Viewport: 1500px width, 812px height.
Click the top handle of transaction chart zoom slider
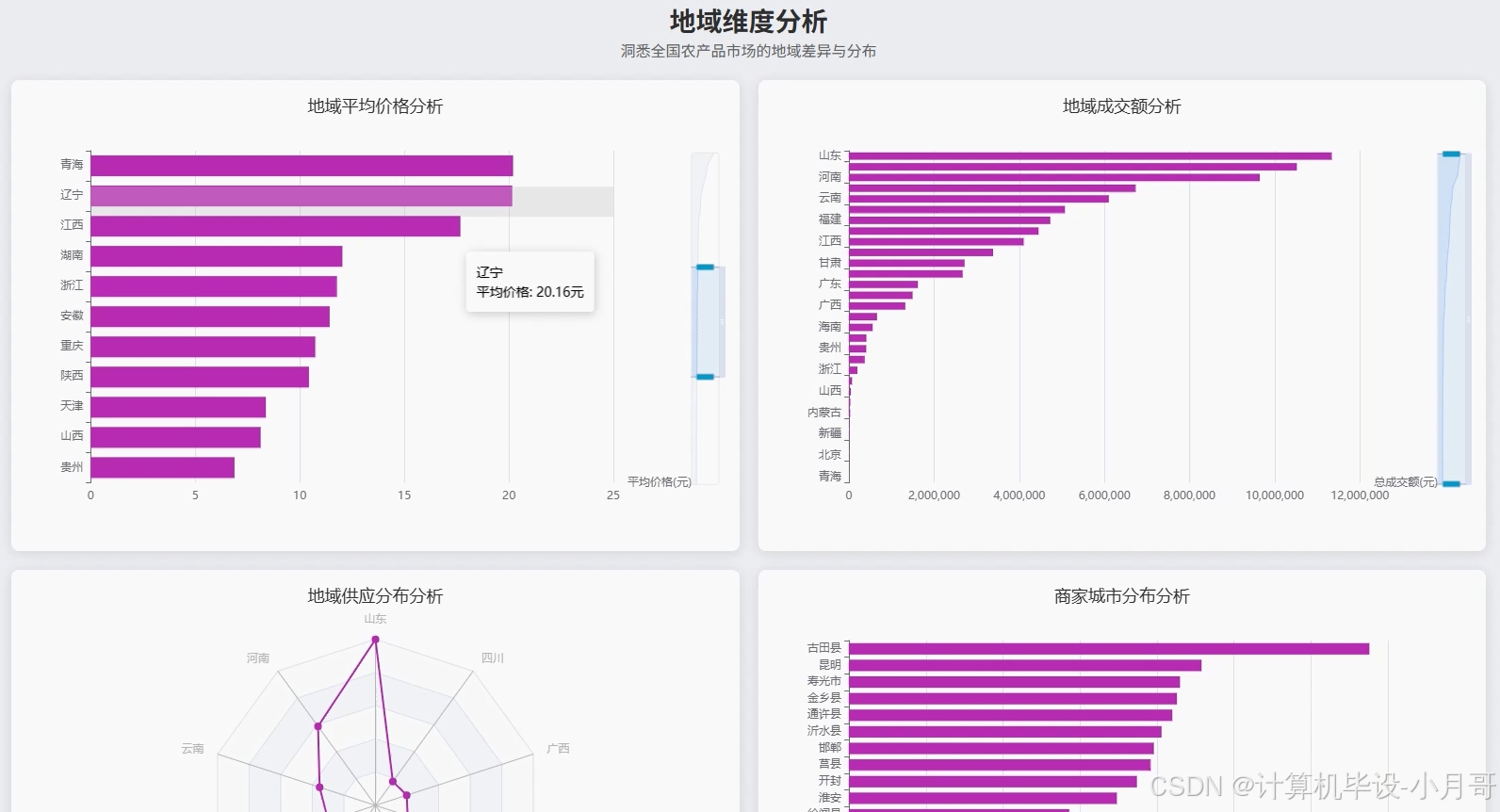point(1451,154)
